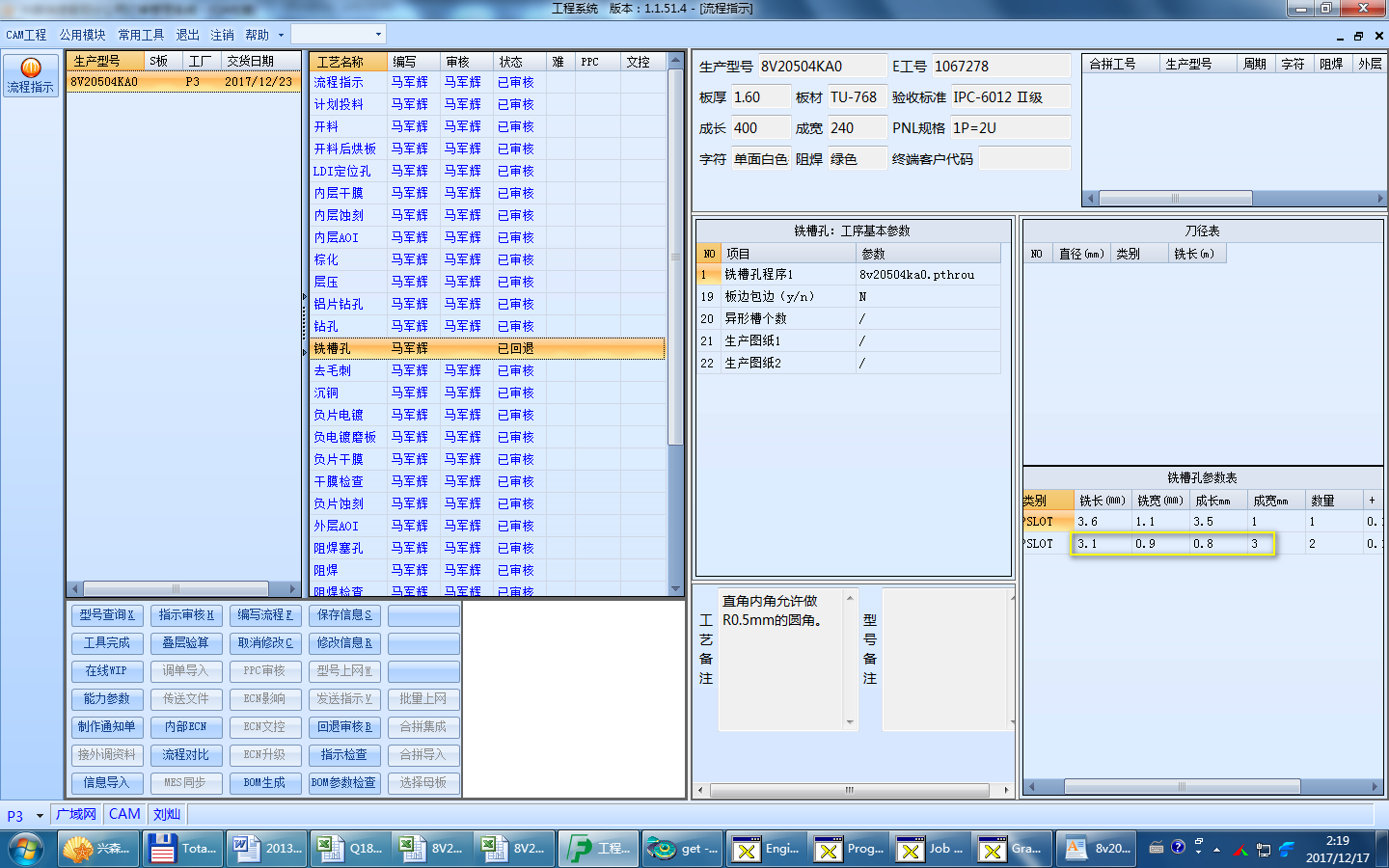The height and width of the screenshot is (868, 1389).
Task: Click the 型号查询X button
Action: pos(107,615)
